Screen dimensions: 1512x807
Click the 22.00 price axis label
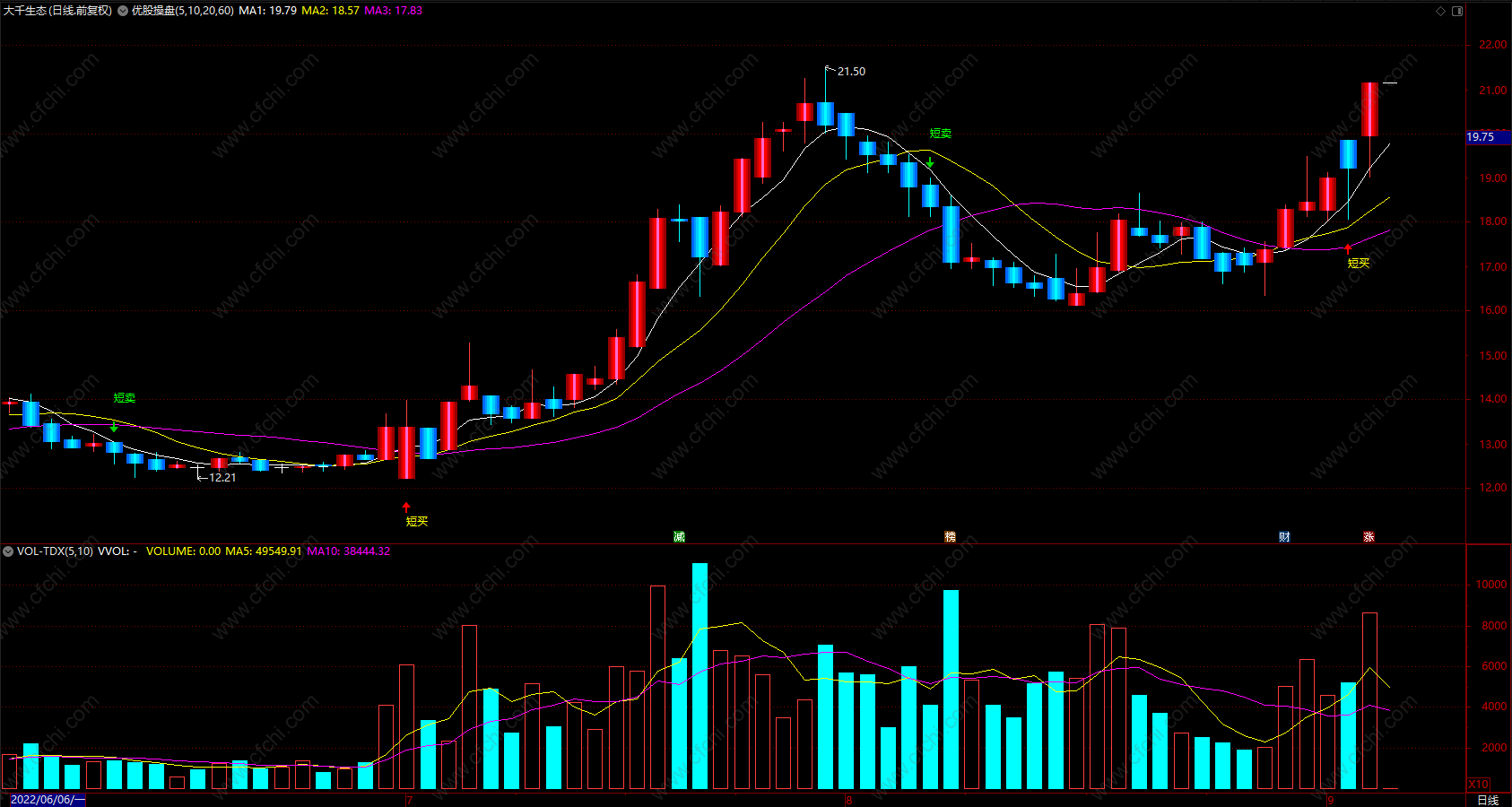[1492, 45]
